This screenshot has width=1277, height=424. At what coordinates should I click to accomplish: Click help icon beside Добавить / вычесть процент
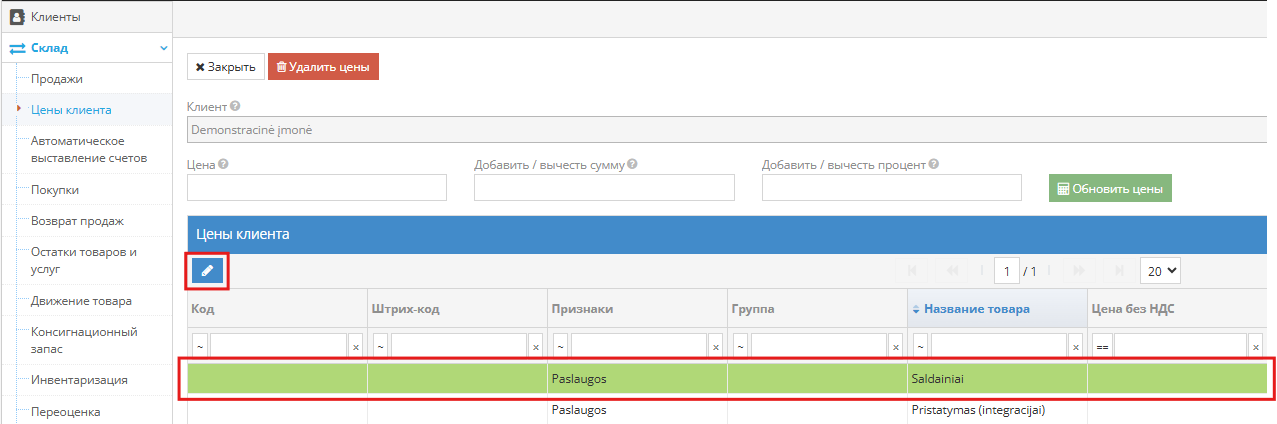click(934, 164)
